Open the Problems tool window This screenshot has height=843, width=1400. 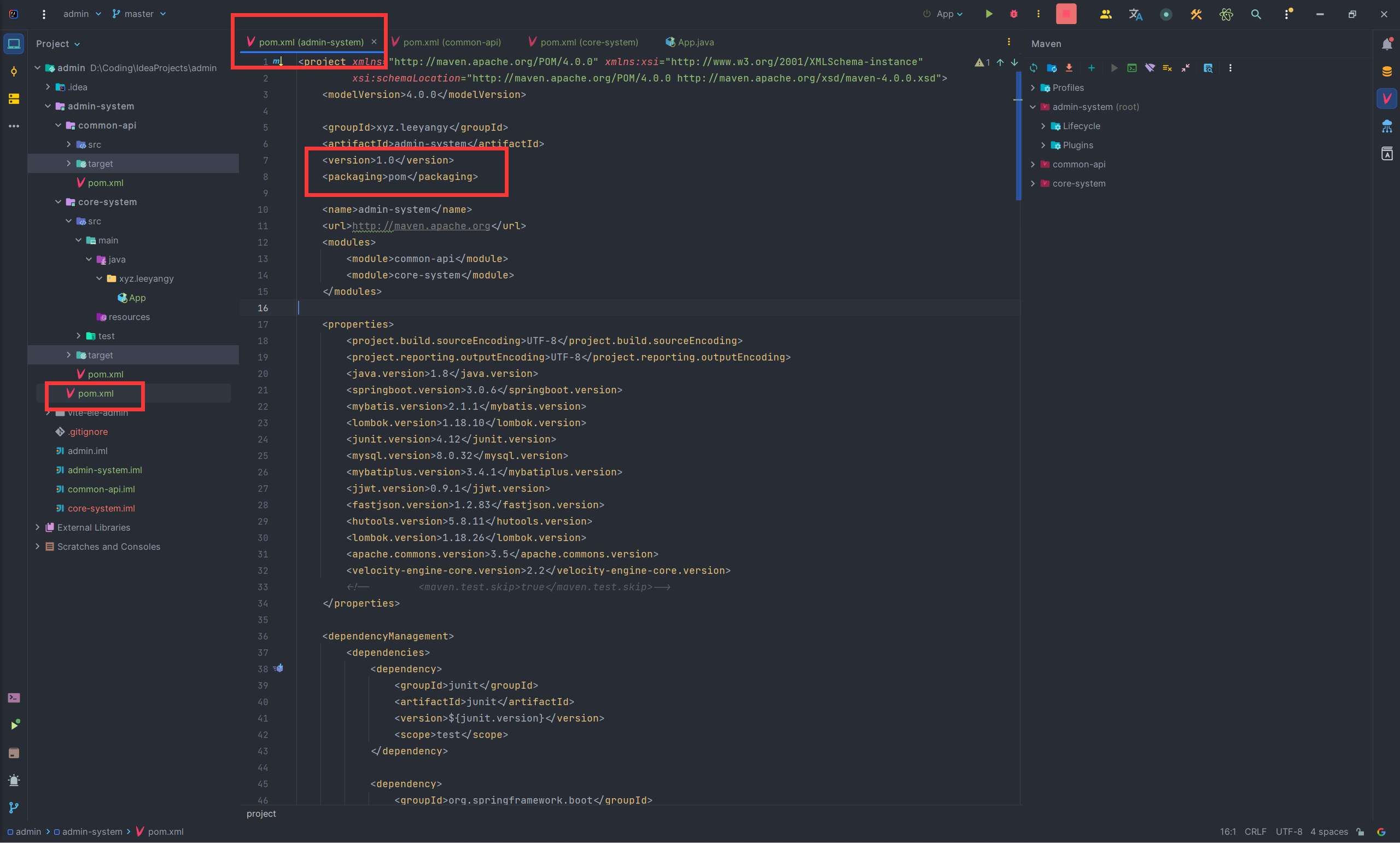point(14,780)
